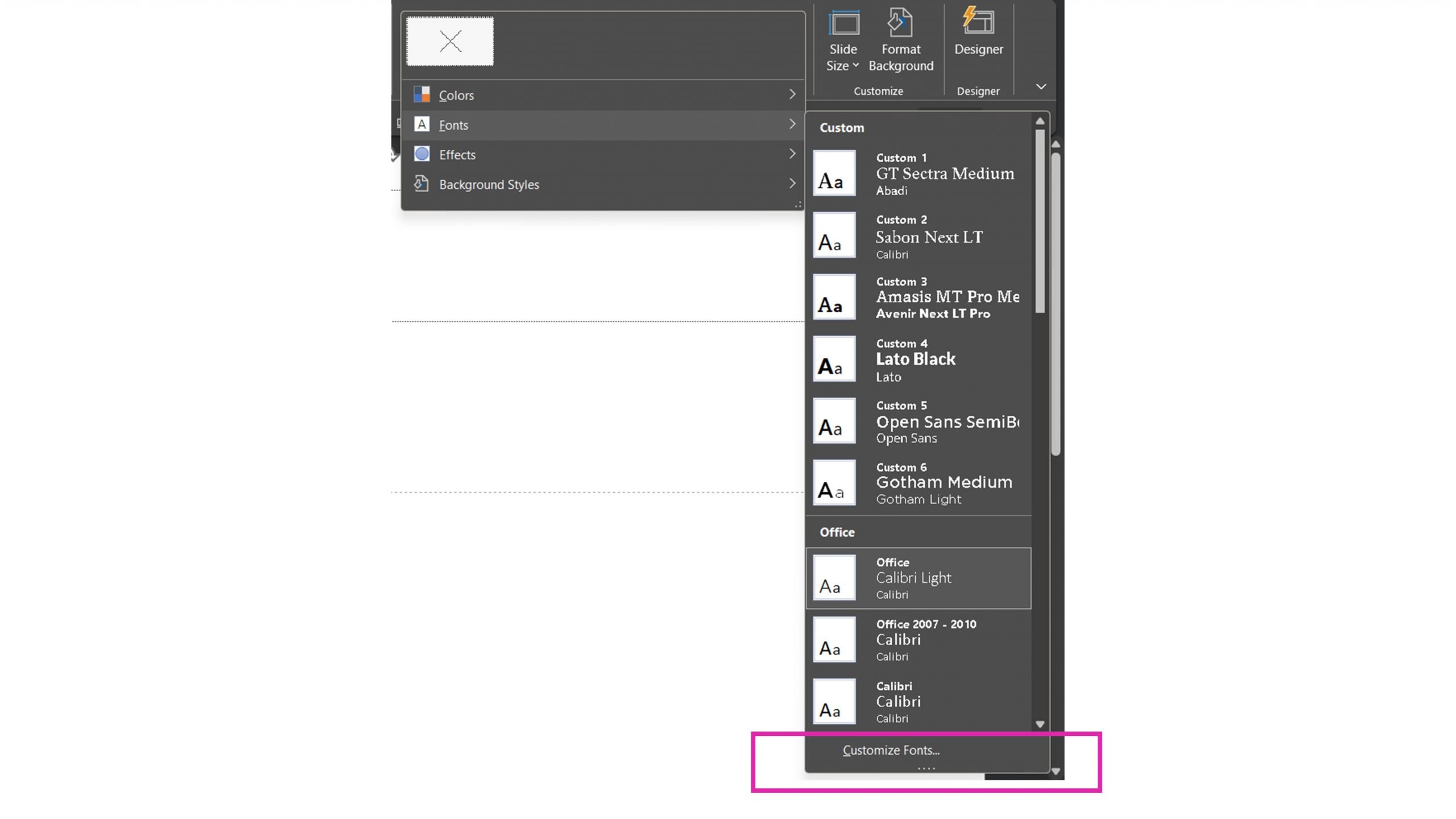
Task: Expand Effects submenu arrow
Action: (x=791, y=154)
